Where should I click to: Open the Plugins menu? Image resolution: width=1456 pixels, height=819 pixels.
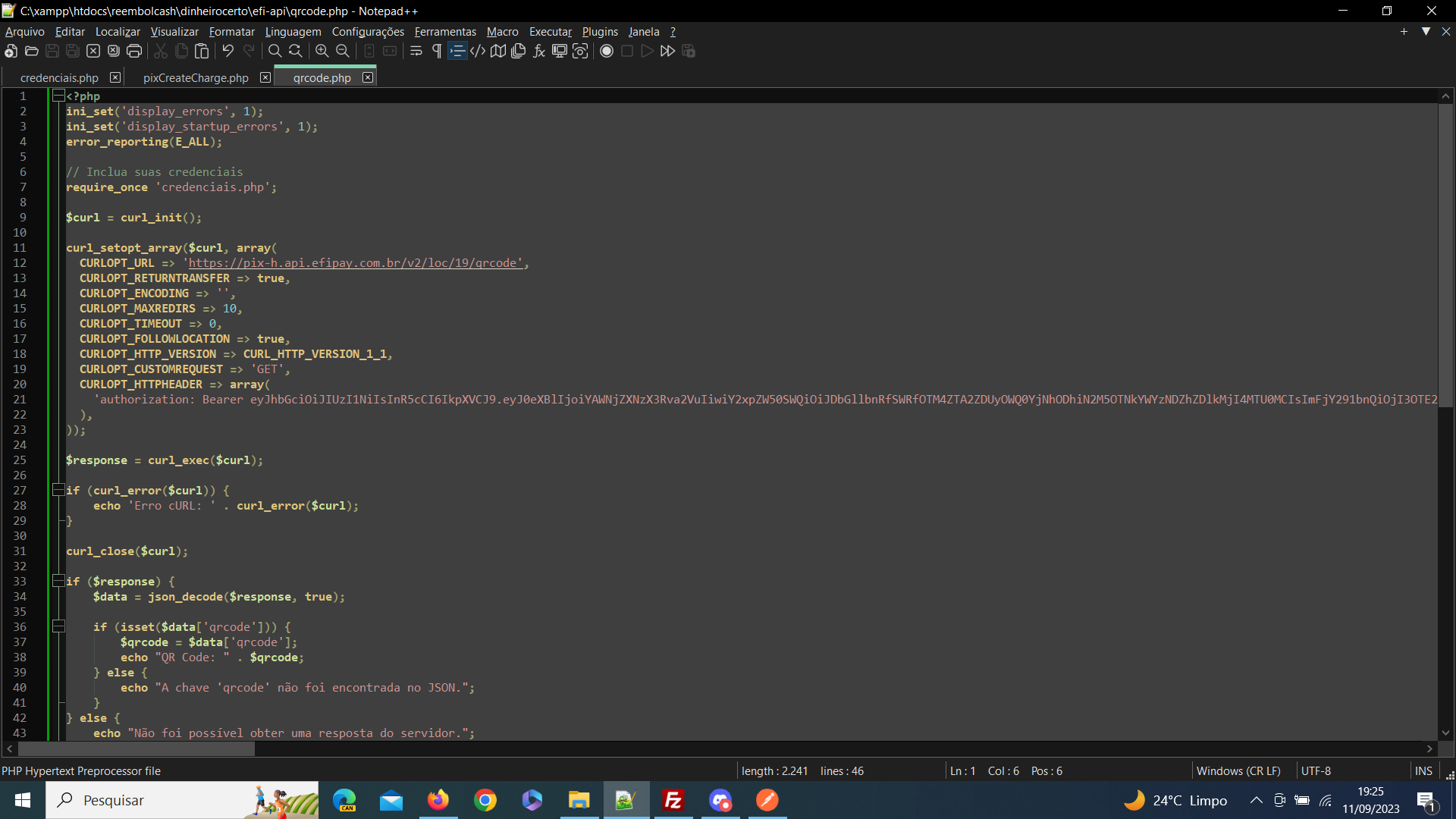600,31
